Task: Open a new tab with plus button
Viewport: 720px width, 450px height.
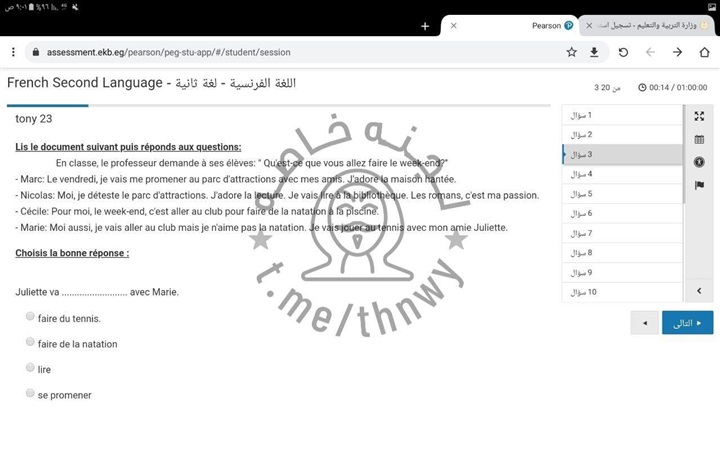Action: click(x=425, y=26)
